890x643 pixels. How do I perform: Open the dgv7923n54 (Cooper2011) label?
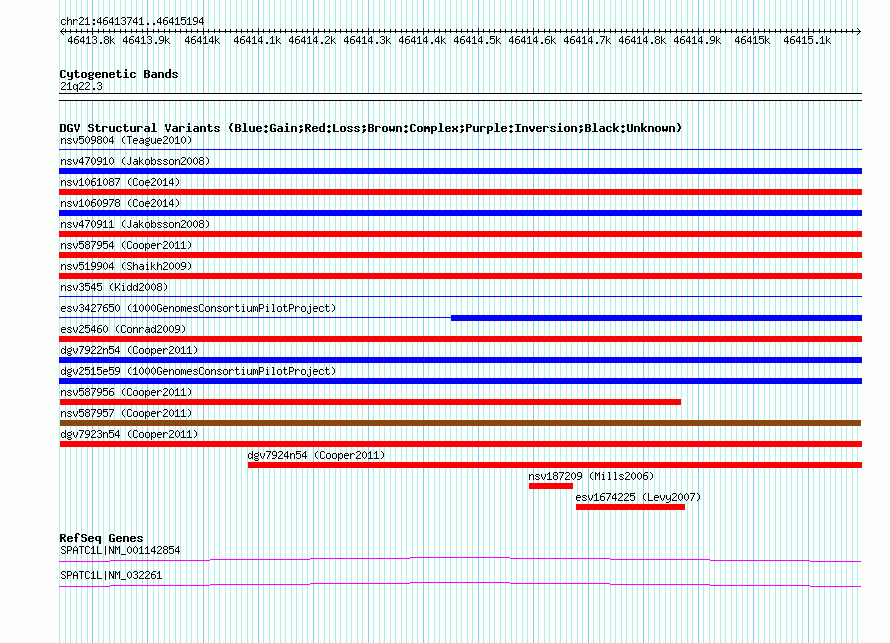coord(129,434)
